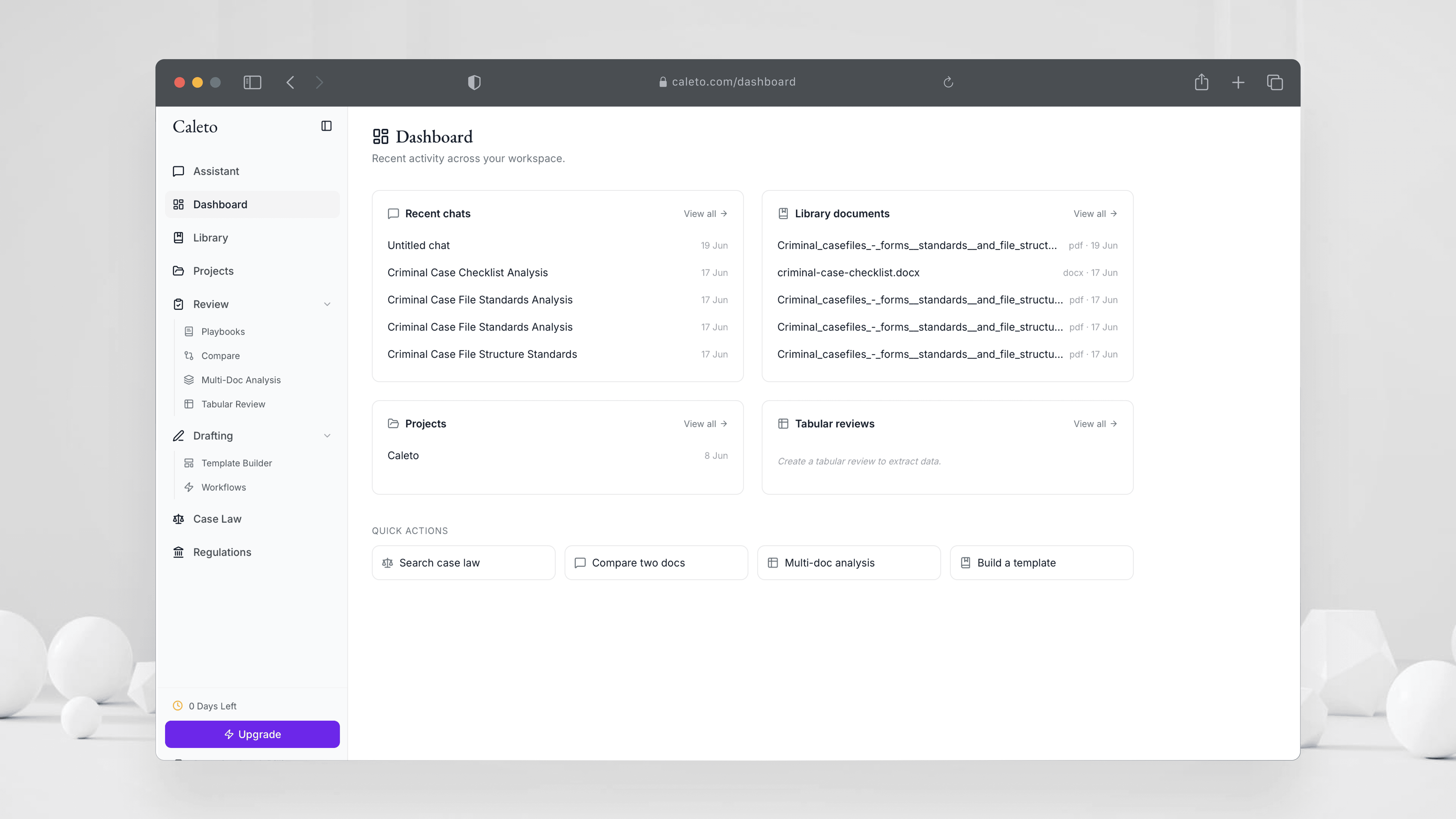Open the criminal-case-checklist.docx document

point(947,272)
